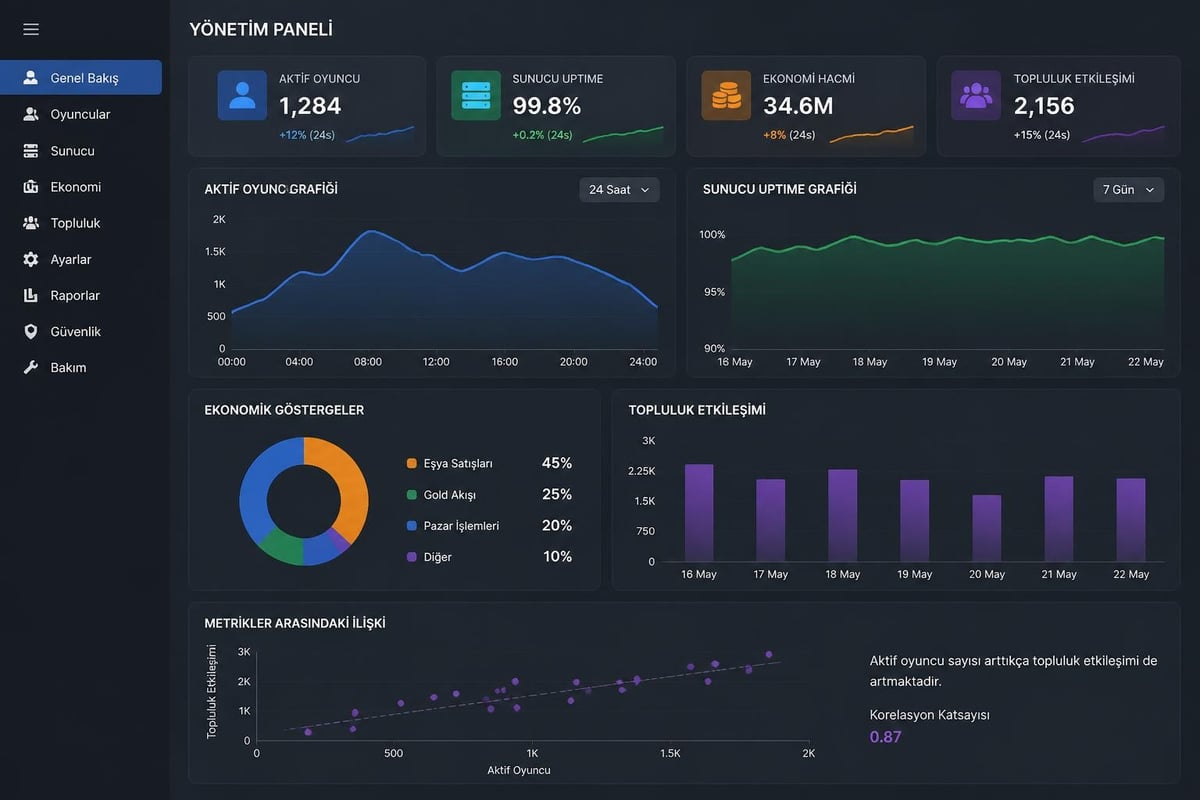Click the Ayarlar gear icon
Screen dimensions: 1200x800
click(x=31, y=259)
